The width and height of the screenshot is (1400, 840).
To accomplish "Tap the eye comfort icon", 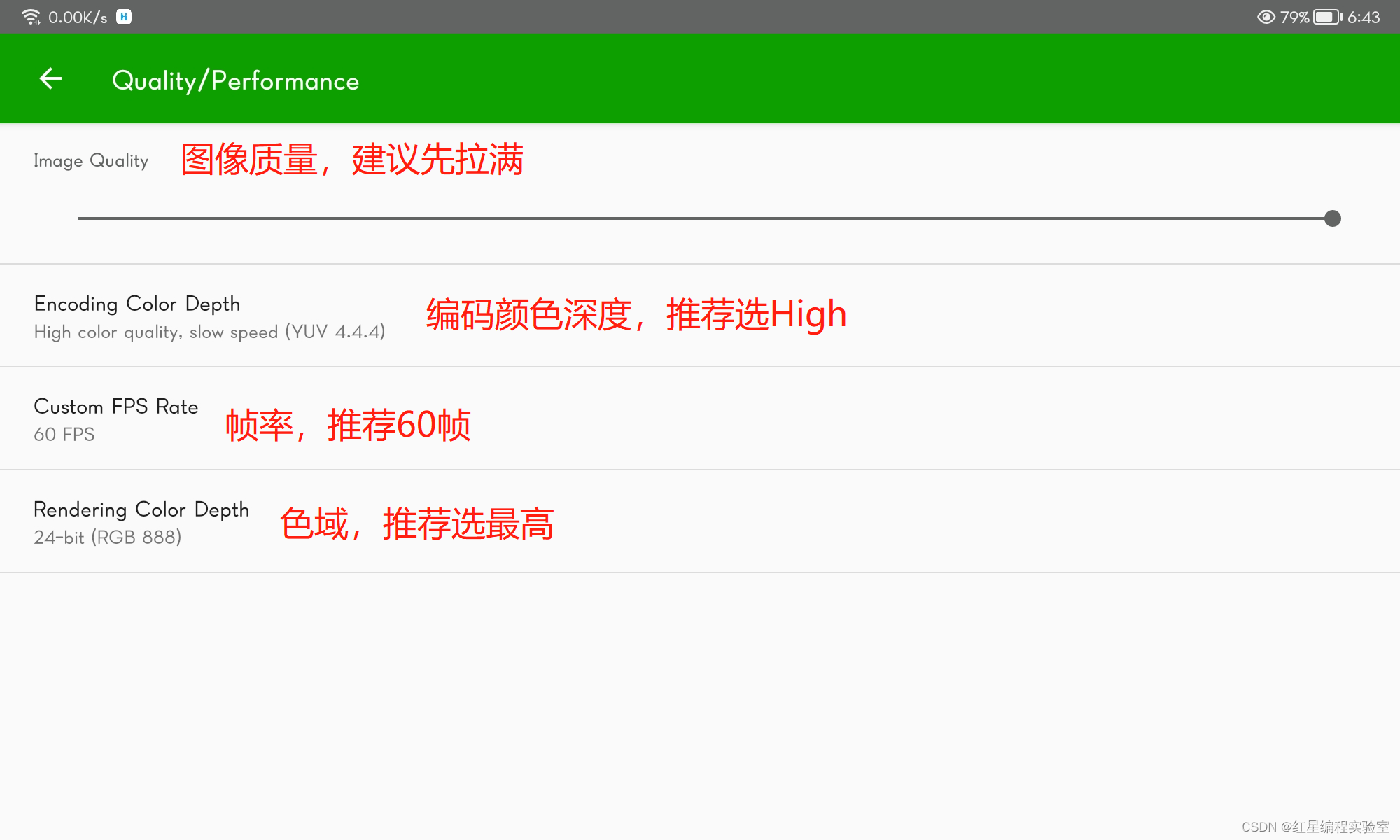I will [x=1266, y=17].
